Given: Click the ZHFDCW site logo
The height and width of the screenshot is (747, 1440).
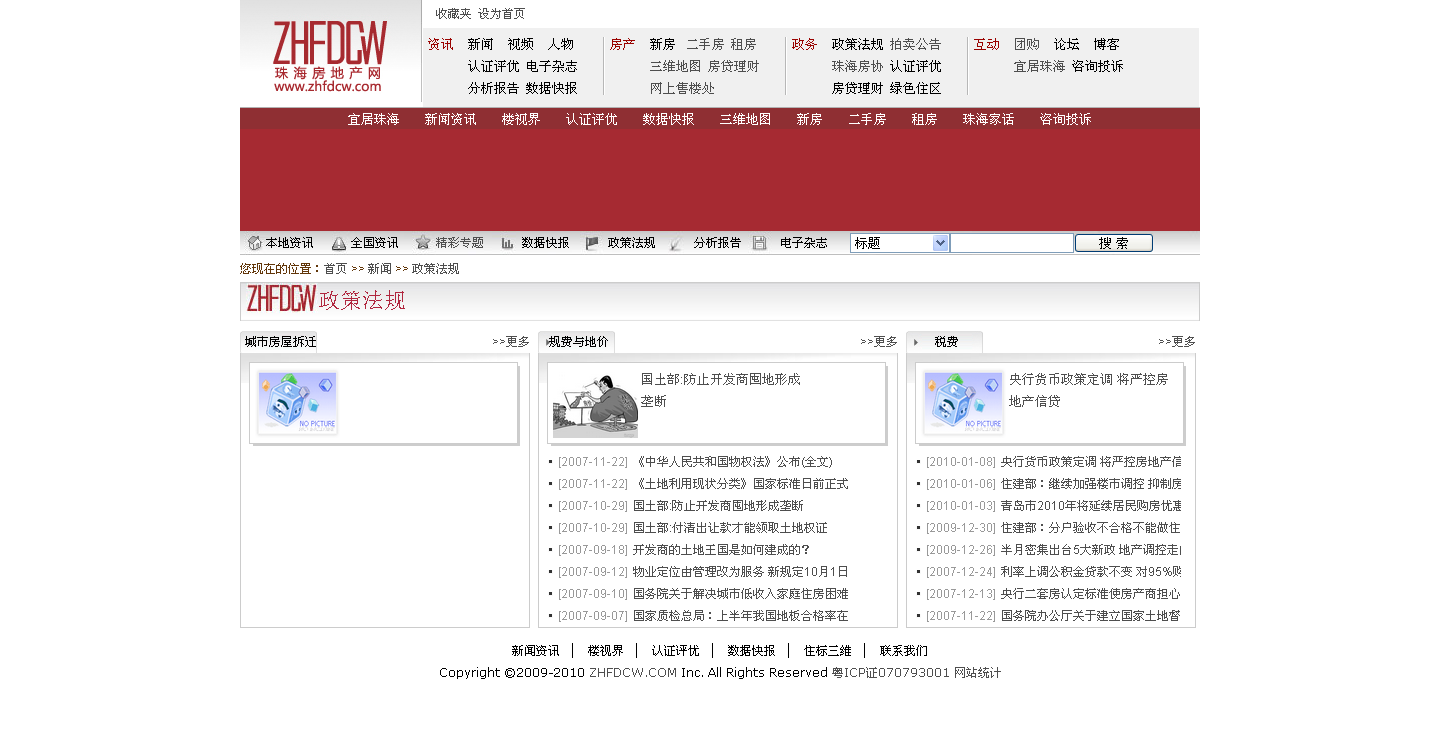Looking at the screenshot, I should [x=330, y=57].
